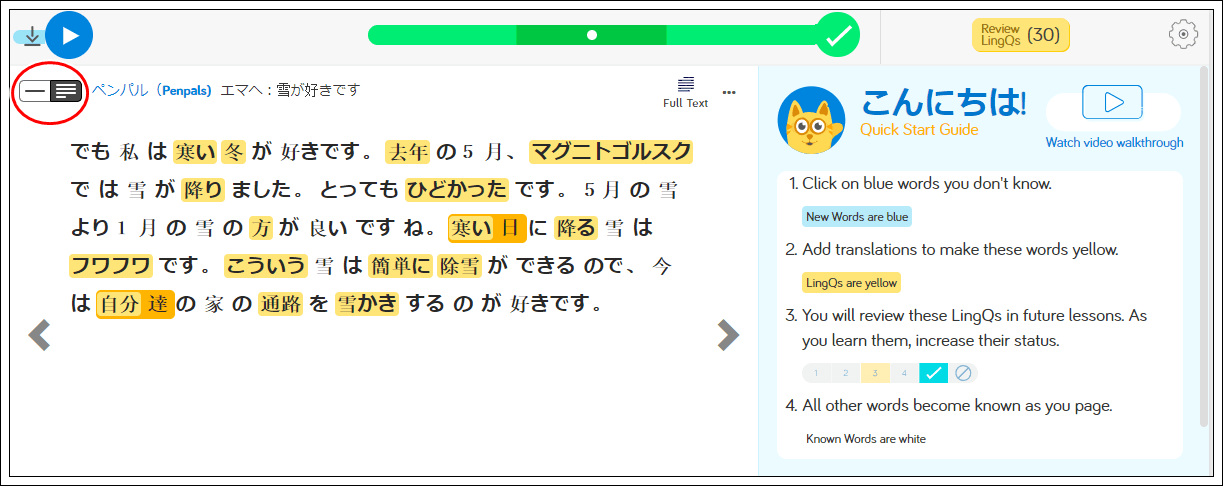The image size is (1223, 486).
Task: Open settings with the gear icon
Action: 1183,35
